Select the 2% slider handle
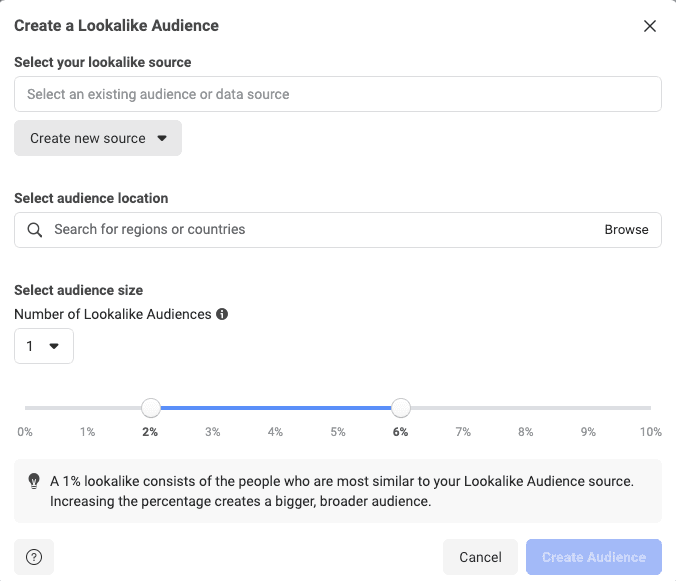This screenshot has width=676, height=581. (x=151, y=408)
